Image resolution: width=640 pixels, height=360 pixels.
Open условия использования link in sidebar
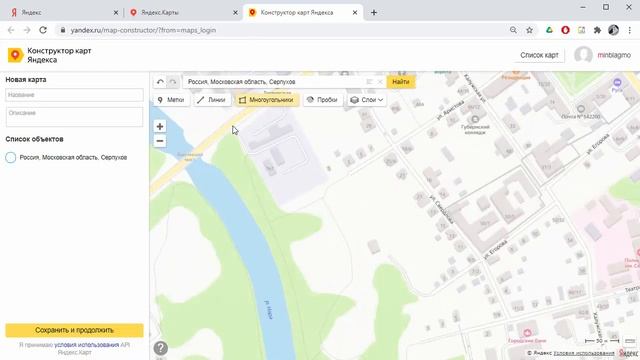click(87, 345)
